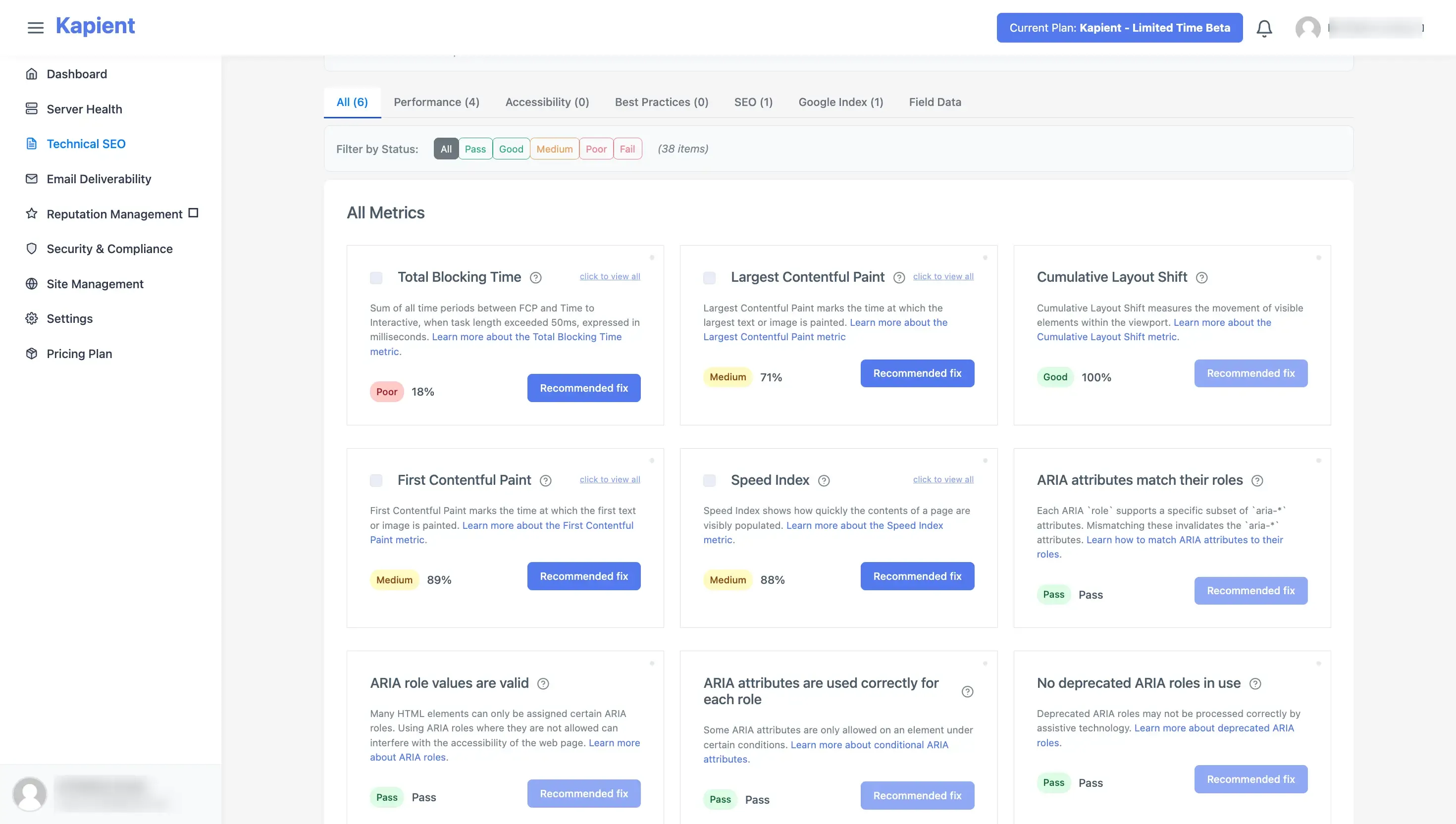Go to Server Health in sidebar
The image size is (1456, 824).
coord(84,108)
